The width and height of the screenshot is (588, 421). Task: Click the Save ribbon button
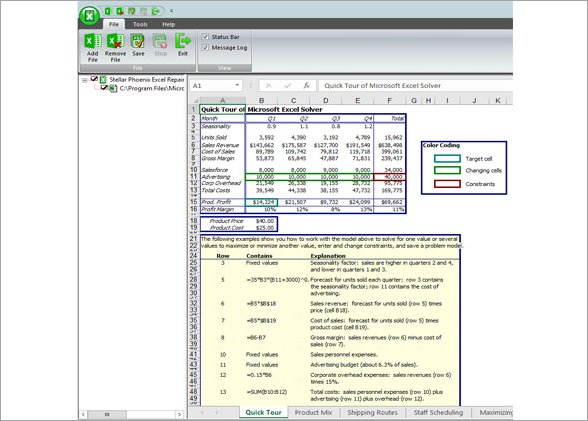[138, 45]
